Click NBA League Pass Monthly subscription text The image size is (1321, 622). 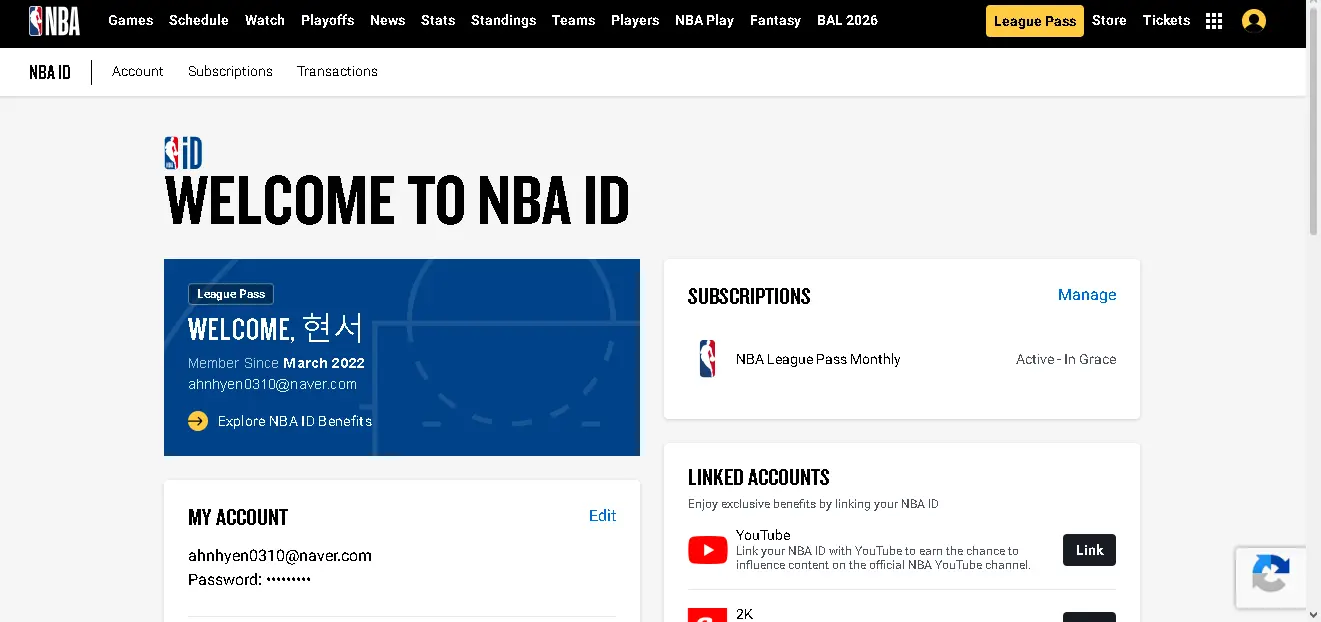click(x=818, y=359)
